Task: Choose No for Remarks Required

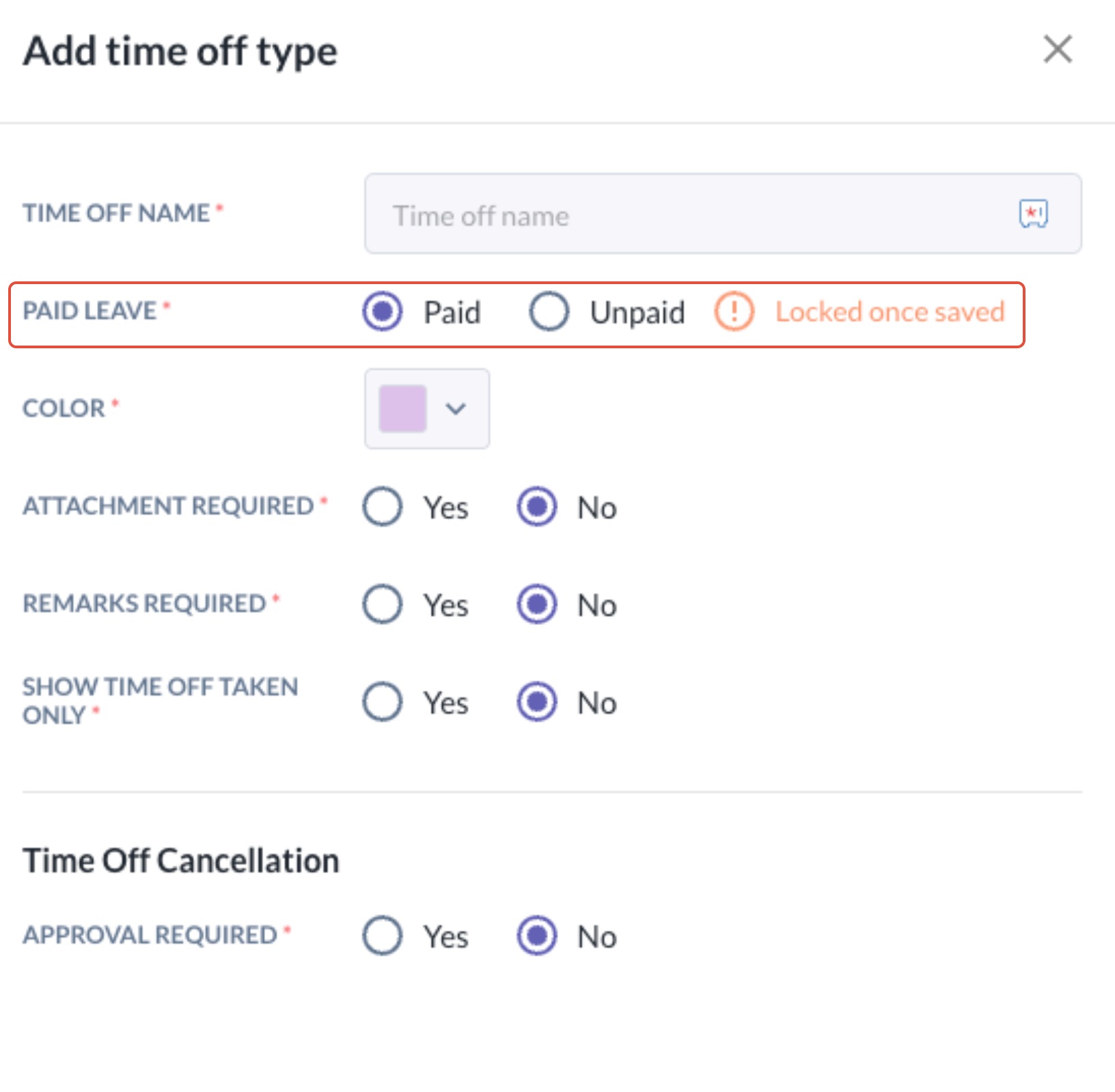Action: (x=537, y=604)
